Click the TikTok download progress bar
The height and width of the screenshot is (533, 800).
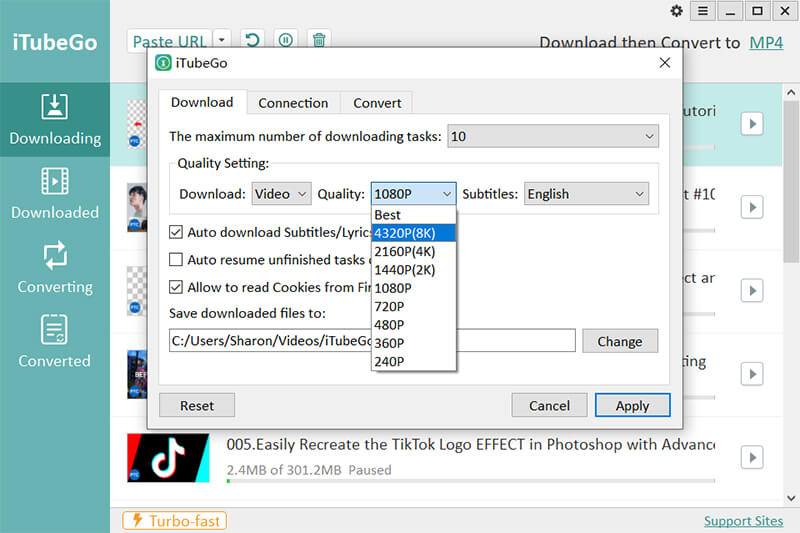pos(471,480)
